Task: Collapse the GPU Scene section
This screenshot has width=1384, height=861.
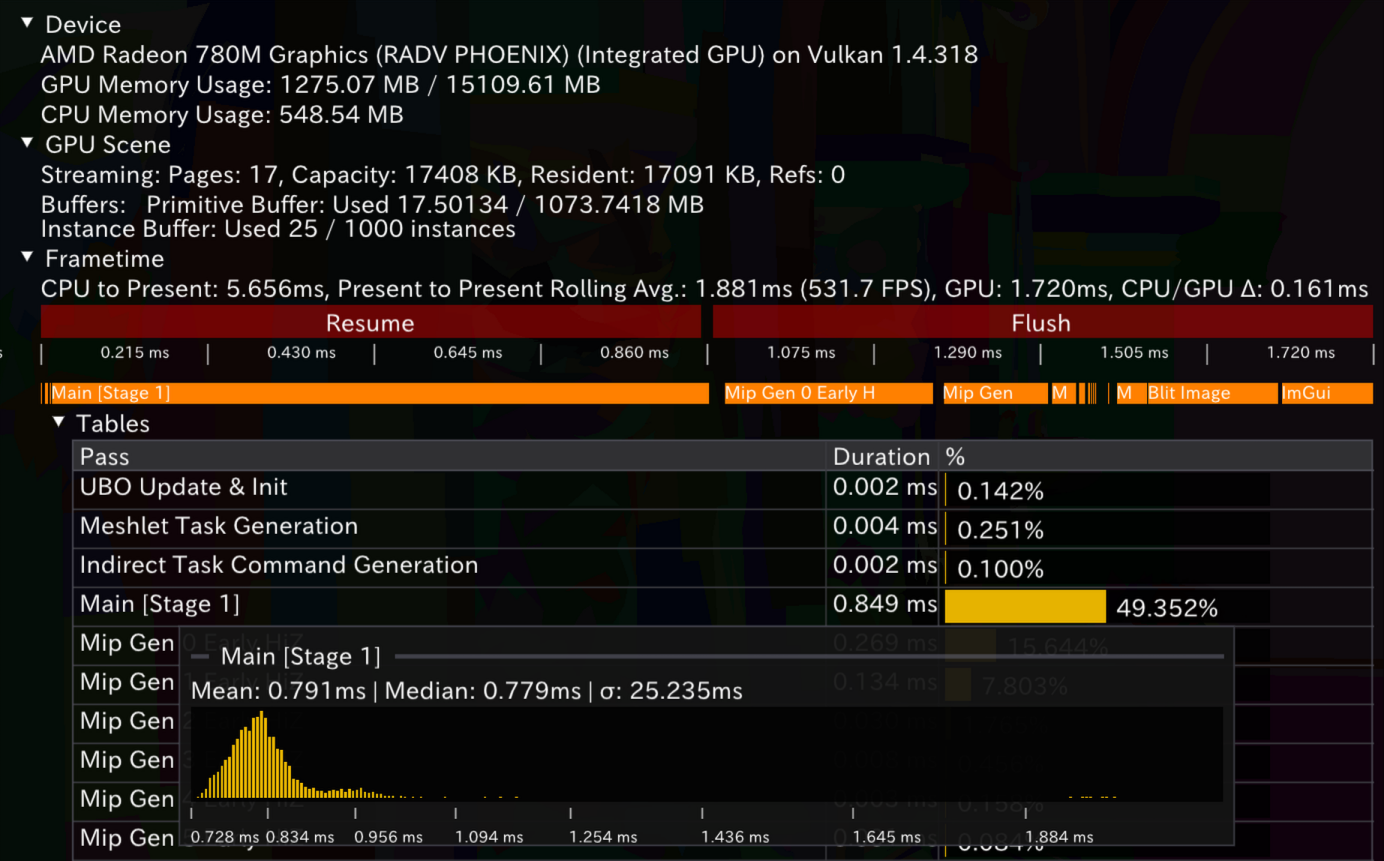Action: (x=27, y=144)
